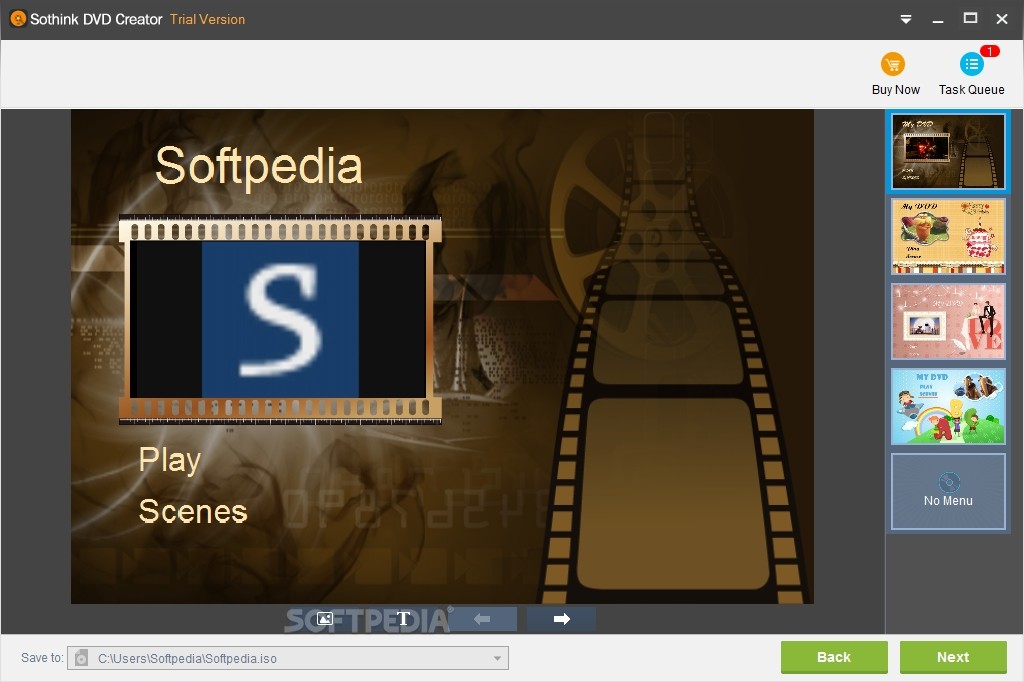1024x682 pixels.
Task: Click the red Task Queue notification badge
Action: pos(989,51)
